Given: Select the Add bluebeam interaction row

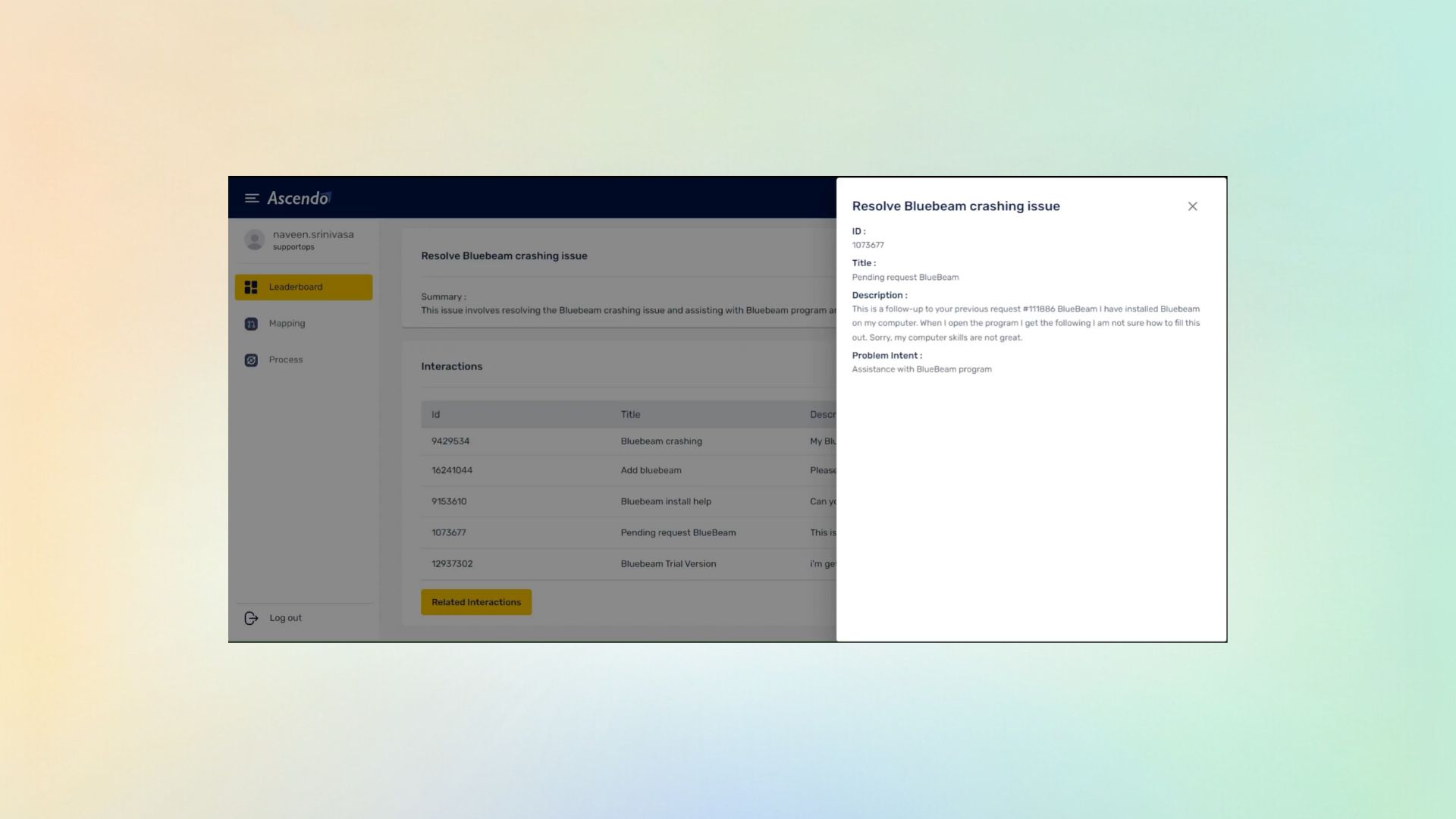Looking at the screenshot, I should [x=651, y=471].
